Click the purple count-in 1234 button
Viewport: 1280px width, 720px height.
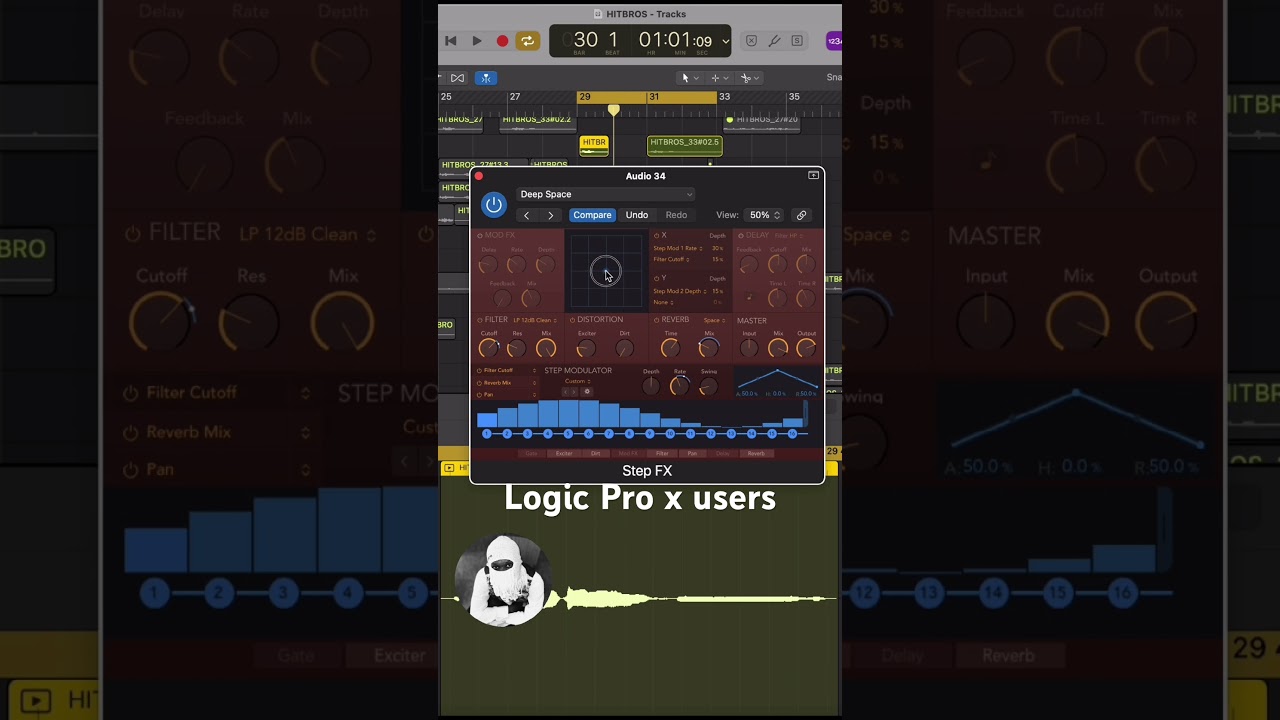coord(833,41)
